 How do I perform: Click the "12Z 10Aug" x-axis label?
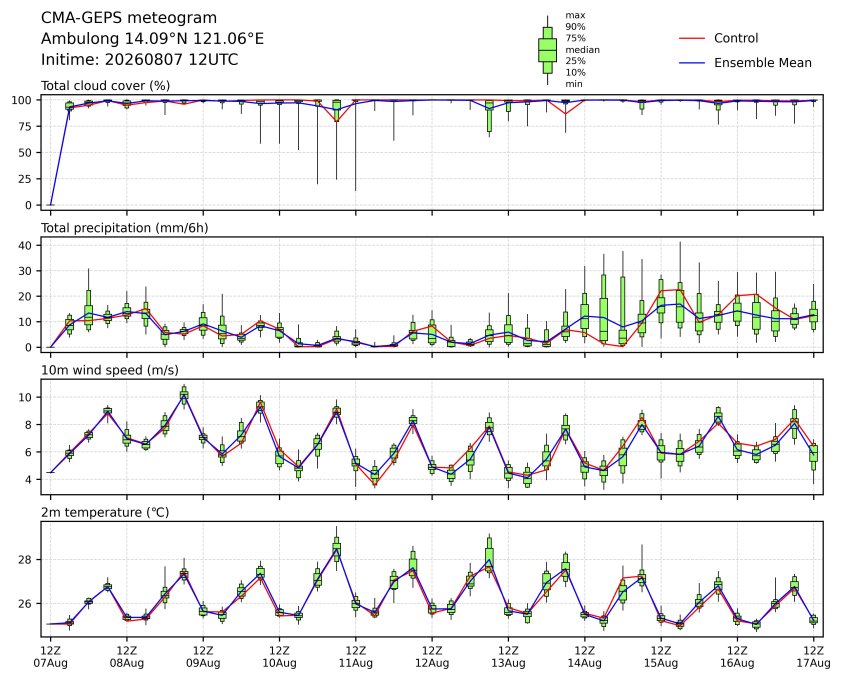tap(279, 657)
